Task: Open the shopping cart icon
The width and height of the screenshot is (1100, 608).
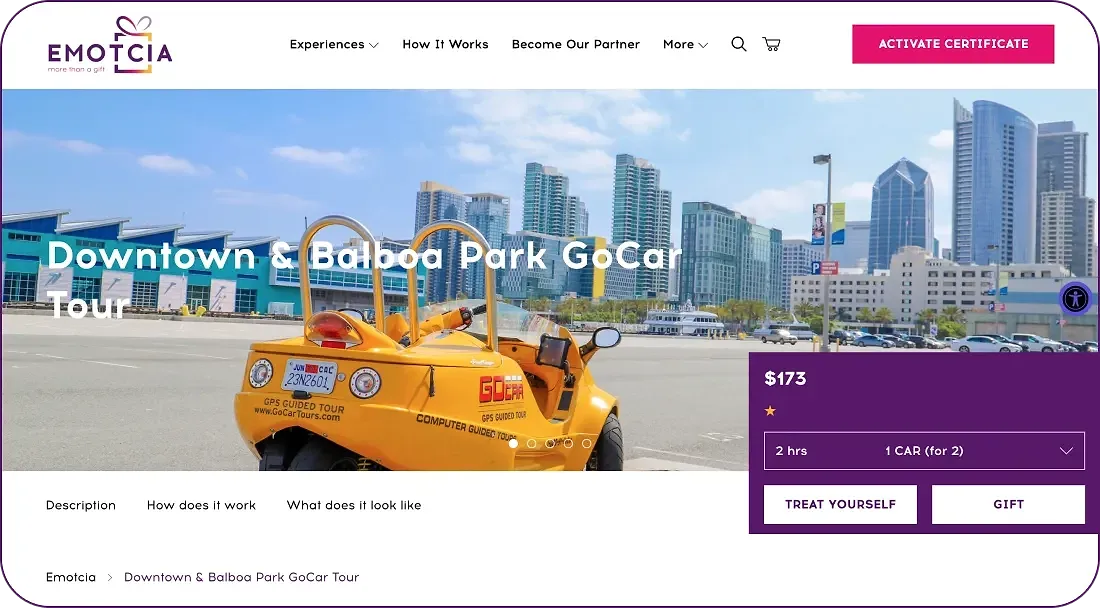Action: click(x=771, y=44)
